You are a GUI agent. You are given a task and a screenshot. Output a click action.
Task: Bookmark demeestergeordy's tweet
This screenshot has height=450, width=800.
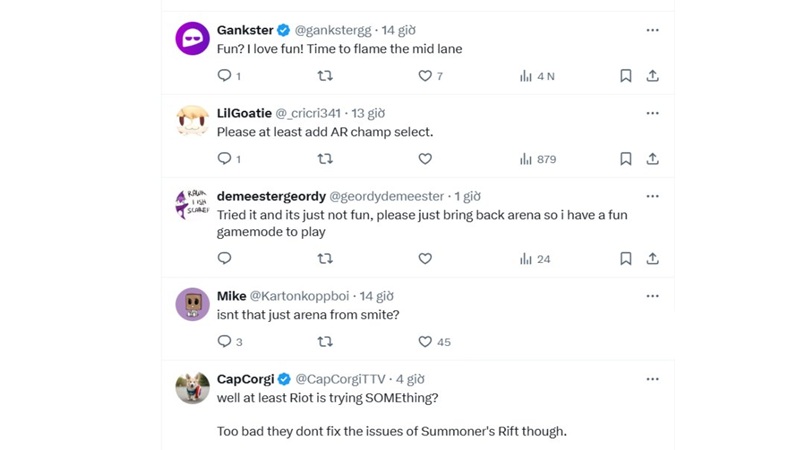coord(626,259)
